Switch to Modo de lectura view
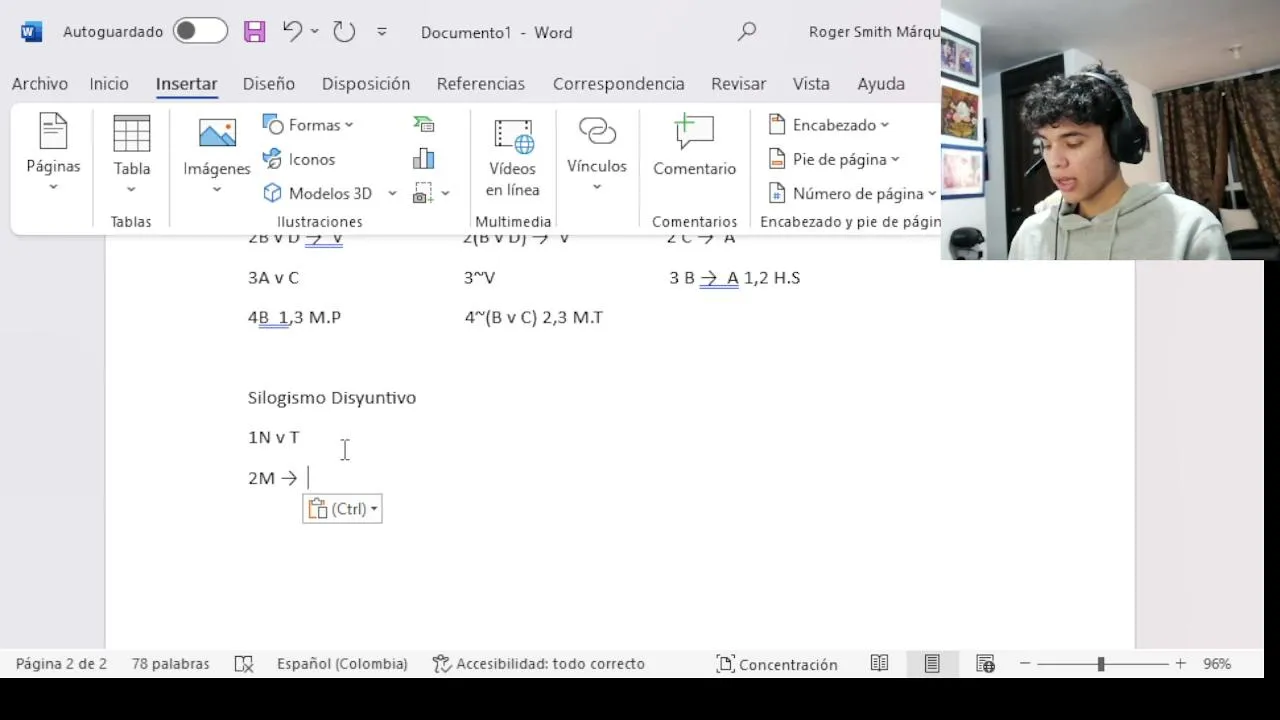Image resolution: width=1280 pixels, height=720 pixels. click(x=879, y=664)
